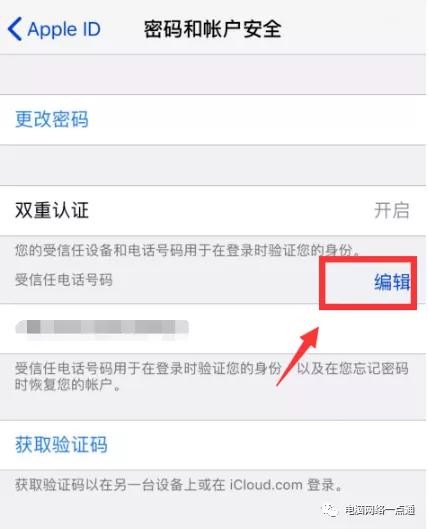The width and height of the screenshot is (428, 529).
Task: Click the iCloud.com text in the footer
Action: click(x=266, y=485)
